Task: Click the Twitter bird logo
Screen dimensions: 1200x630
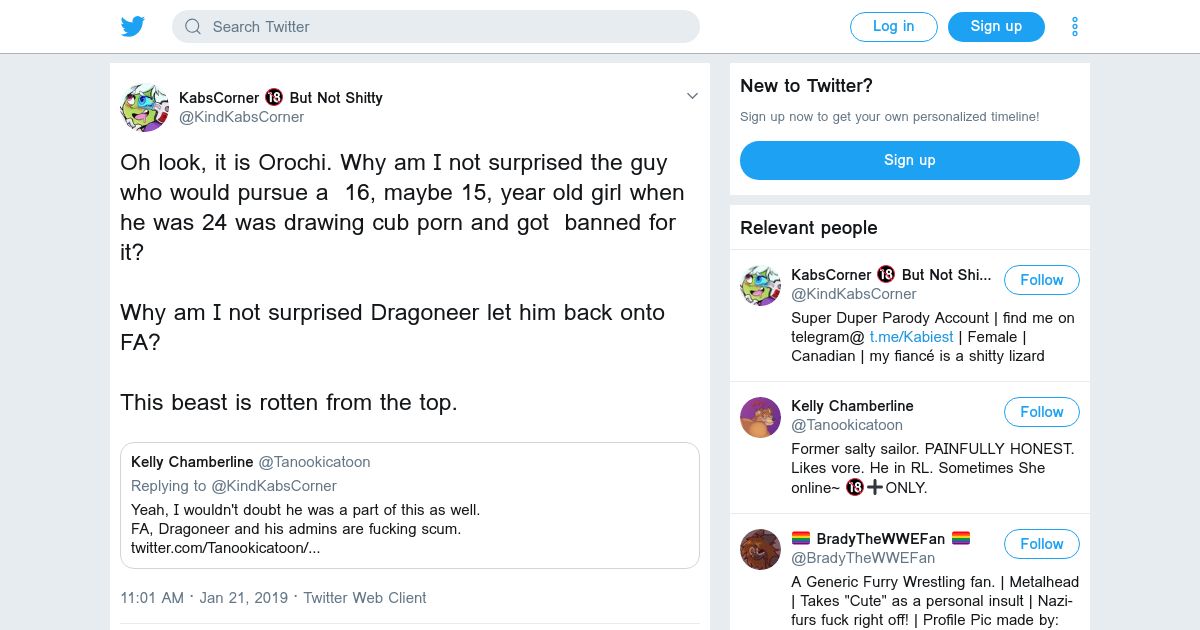Action: (x=133, y=27)
